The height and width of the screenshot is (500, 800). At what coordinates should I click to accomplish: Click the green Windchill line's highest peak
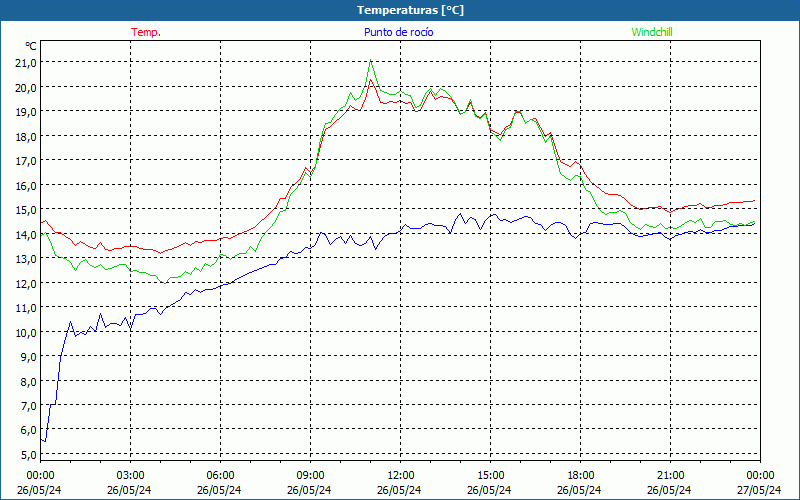point(371,61)
